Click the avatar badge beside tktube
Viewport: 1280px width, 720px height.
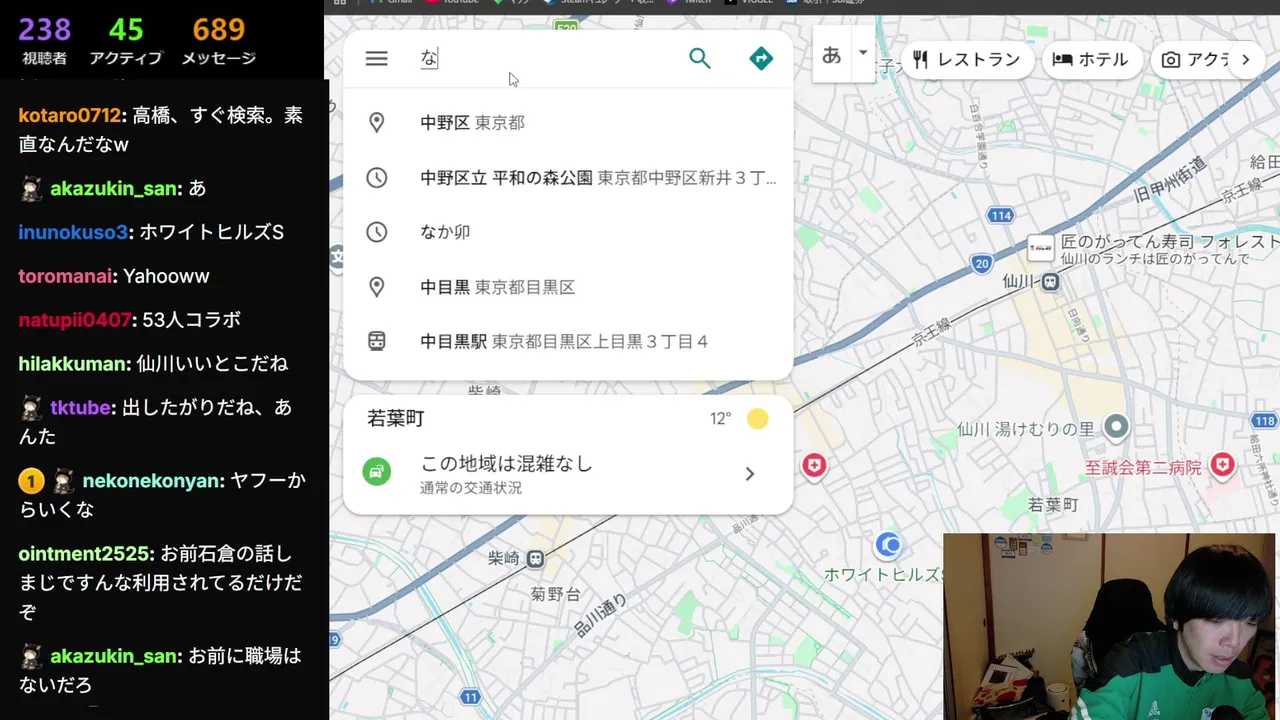tap(31, 408)
